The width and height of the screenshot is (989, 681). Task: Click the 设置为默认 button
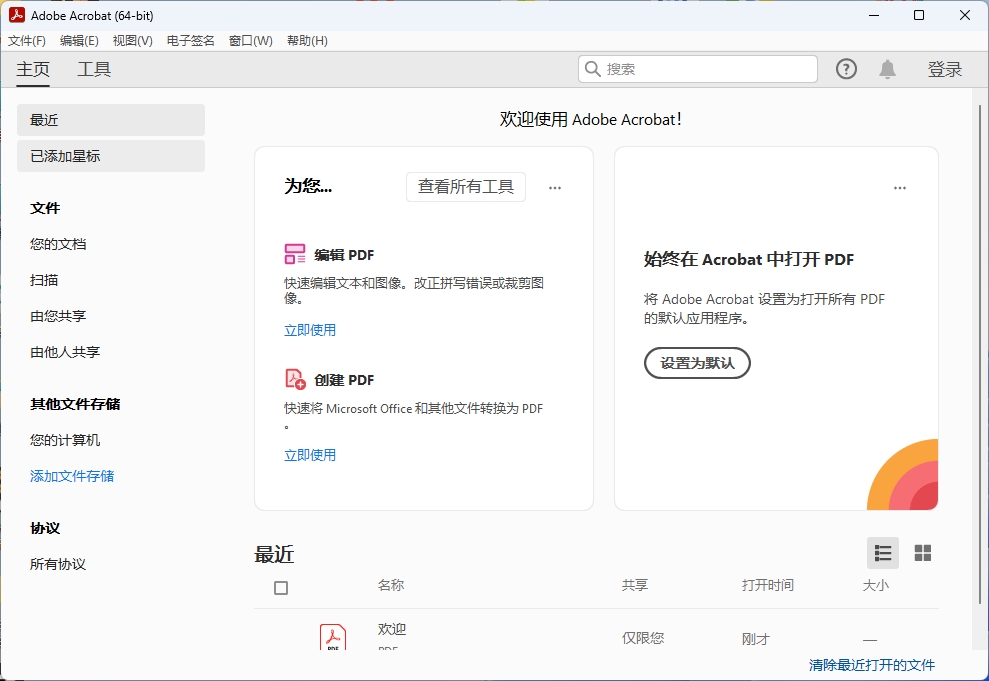click(697, 363)
